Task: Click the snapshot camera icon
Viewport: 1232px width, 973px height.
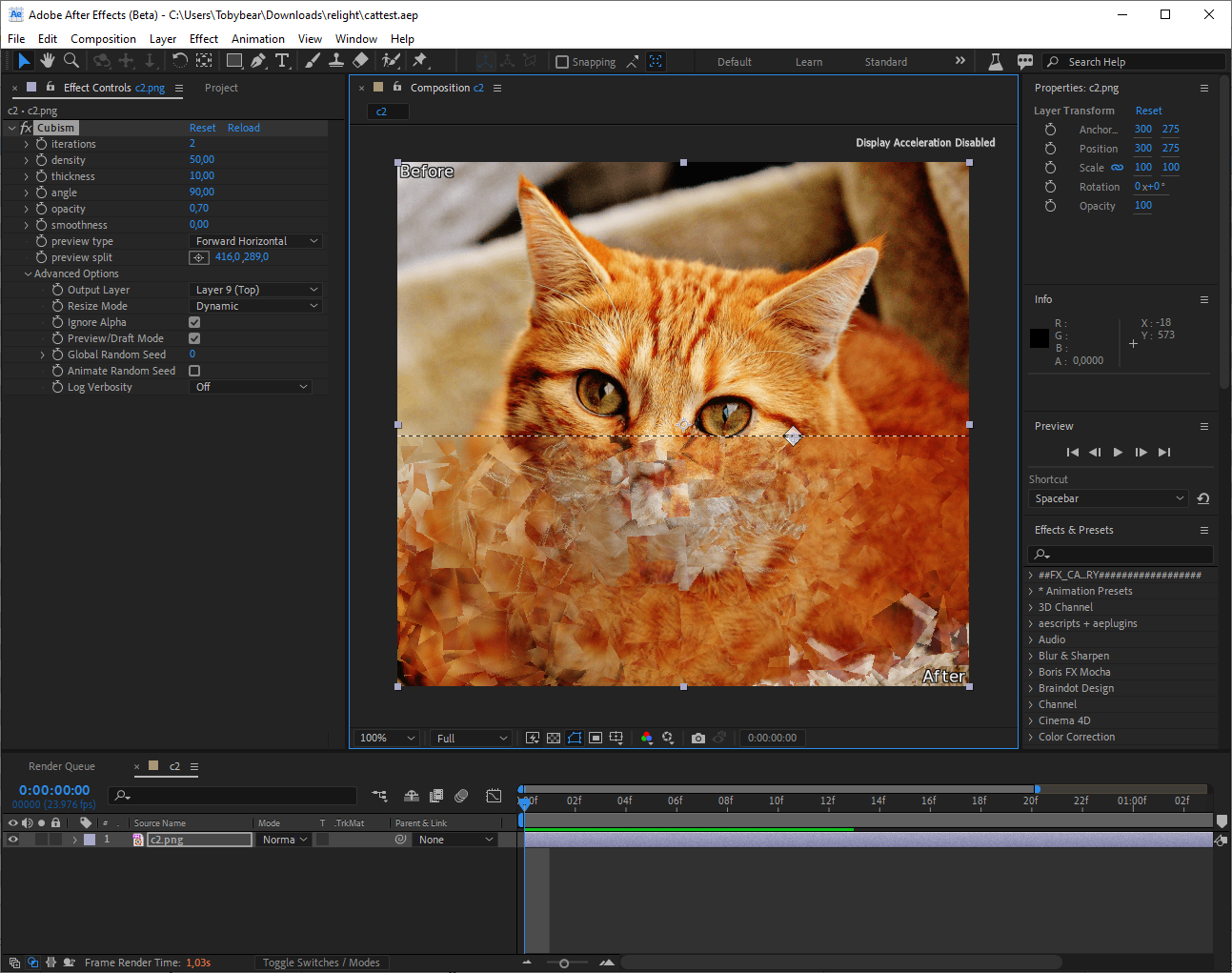Action: click(x=698, y=738)
